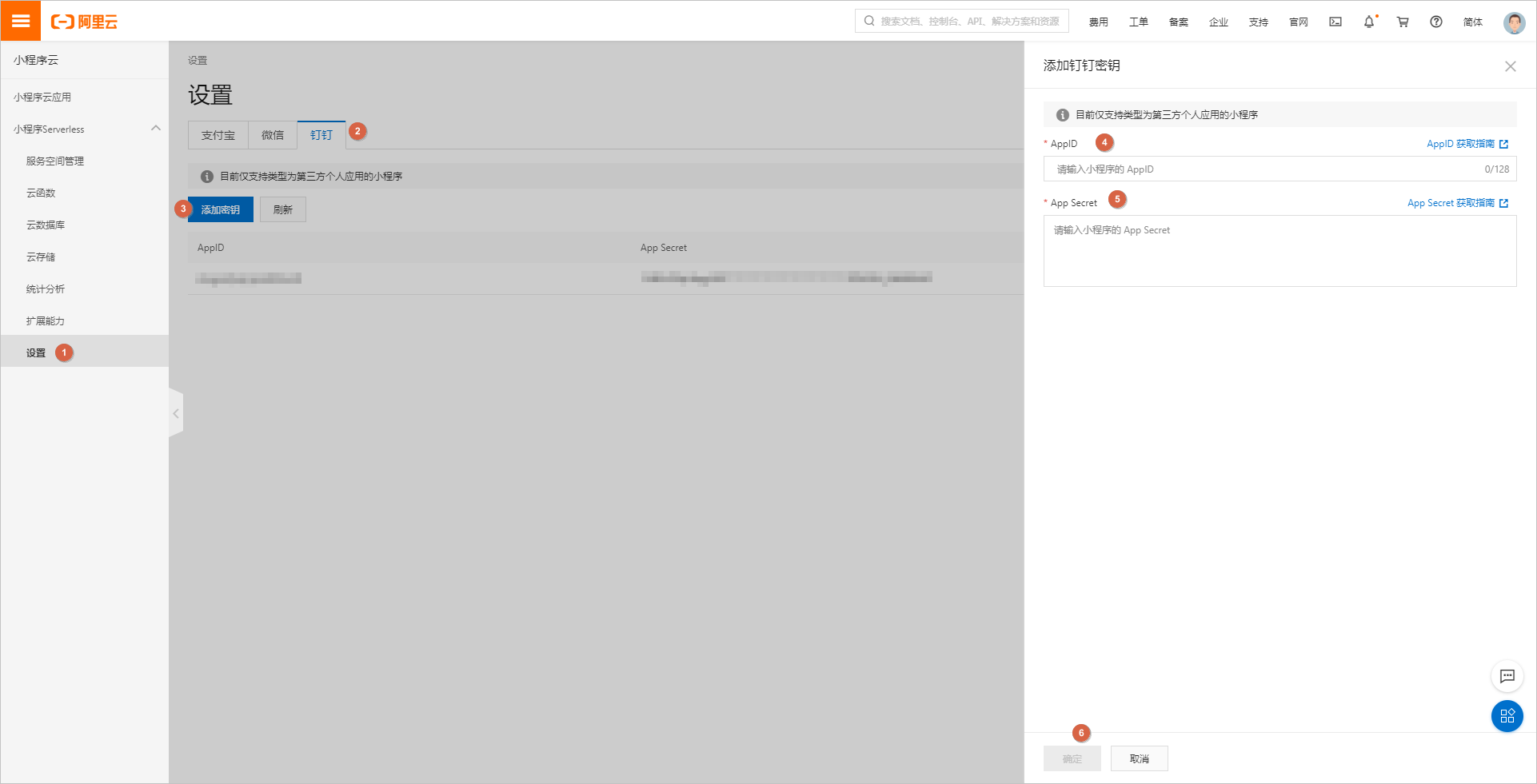Image resolution: width=1537 pixels, height=784 pixels.
Task: Open the help question mark icon
Action: [1435, 22]
